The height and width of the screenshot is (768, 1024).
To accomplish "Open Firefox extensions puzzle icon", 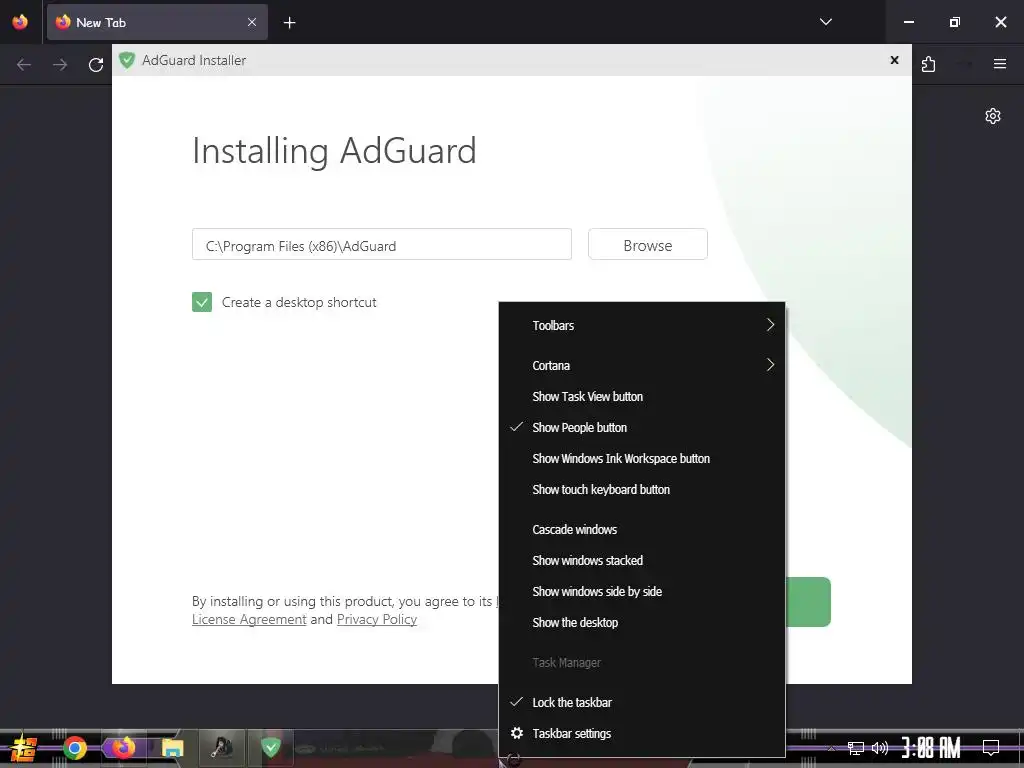I will pyautogui.click(x=928, y=64).
